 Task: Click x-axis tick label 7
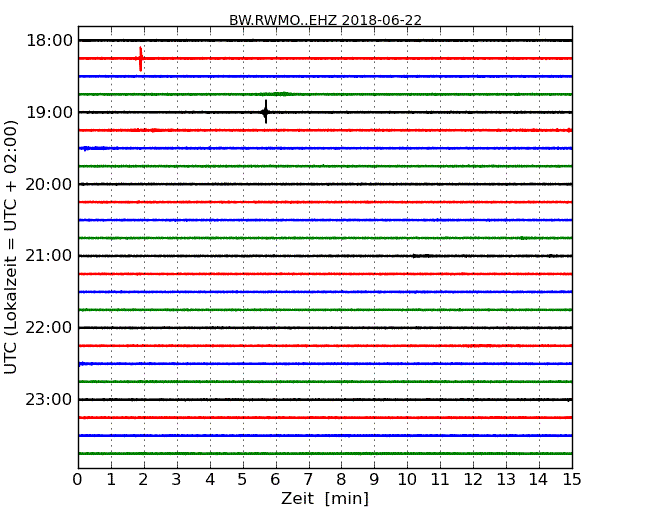click(x=308, y=479)
